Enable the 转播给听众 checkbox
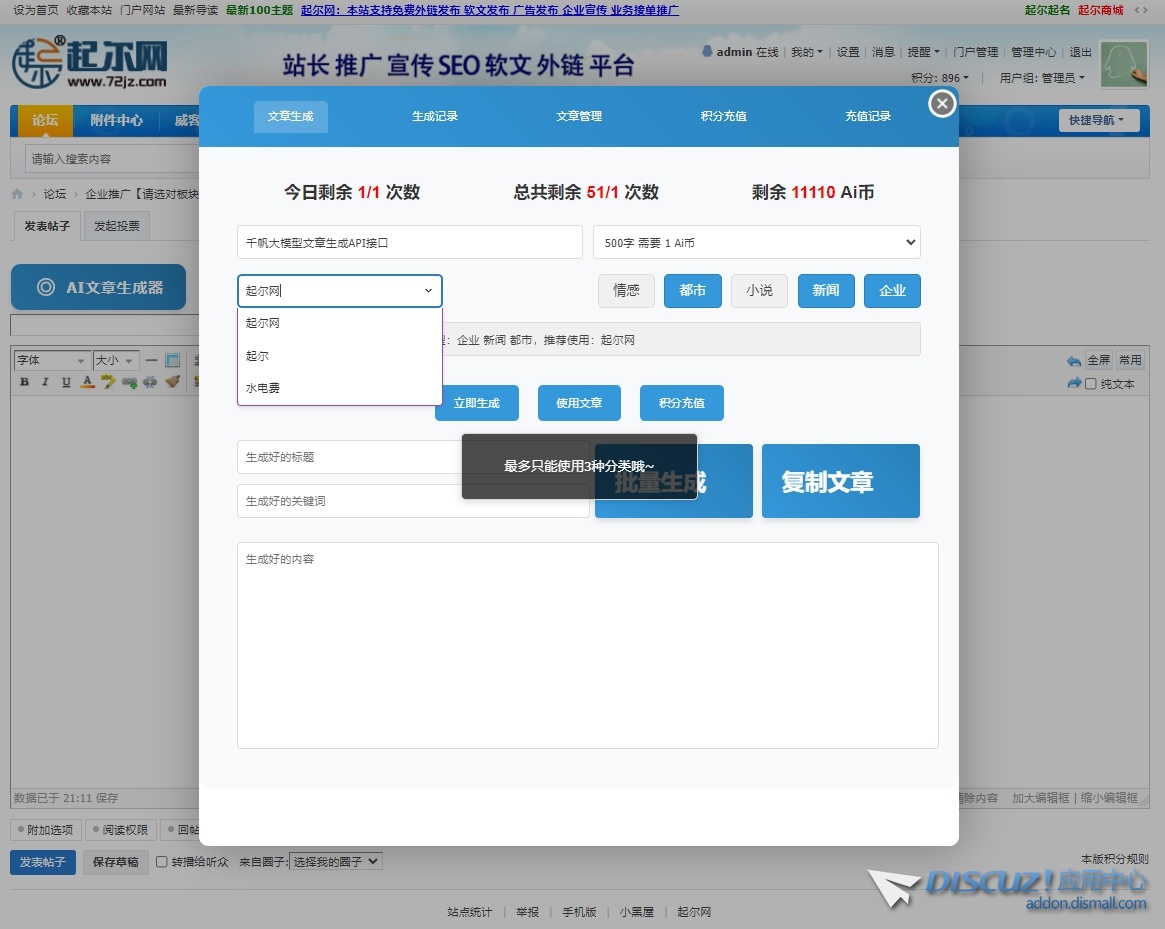This screenshot has width=1165, height=929. coord(162,862)
